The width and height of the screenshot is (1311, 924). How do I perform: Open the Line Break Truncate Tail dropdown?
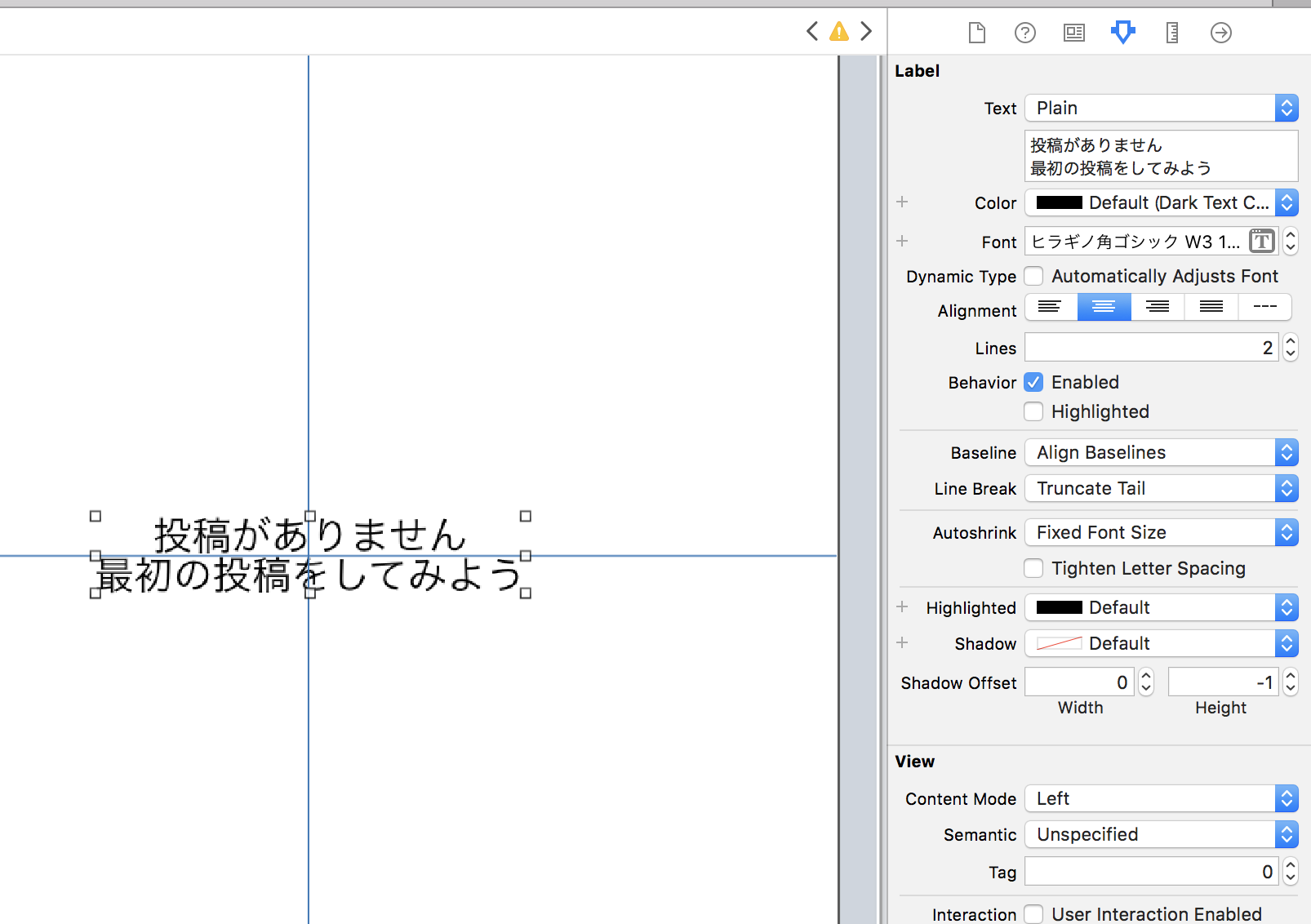tap(1161, 488)
